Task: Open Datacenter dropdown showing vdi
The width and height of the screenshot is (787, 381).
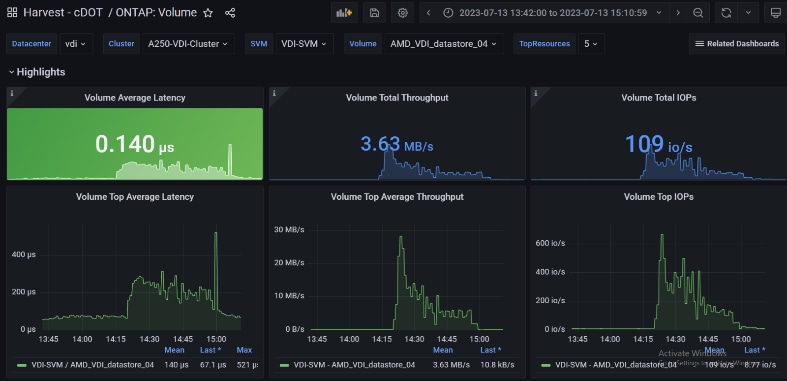Action: (x=76, y=44)
